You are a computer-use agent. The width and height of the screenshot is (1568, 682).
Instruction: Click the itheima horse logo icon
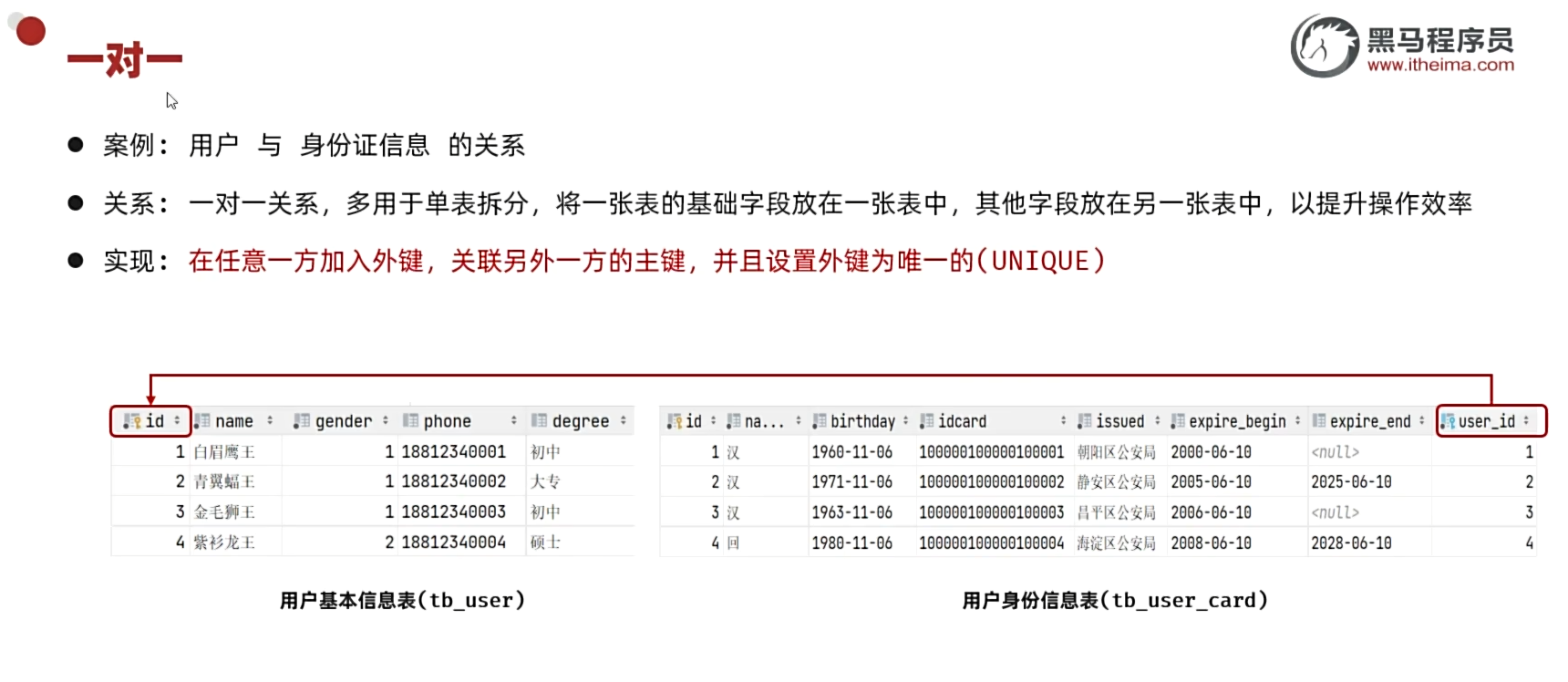click(1326, 46)
